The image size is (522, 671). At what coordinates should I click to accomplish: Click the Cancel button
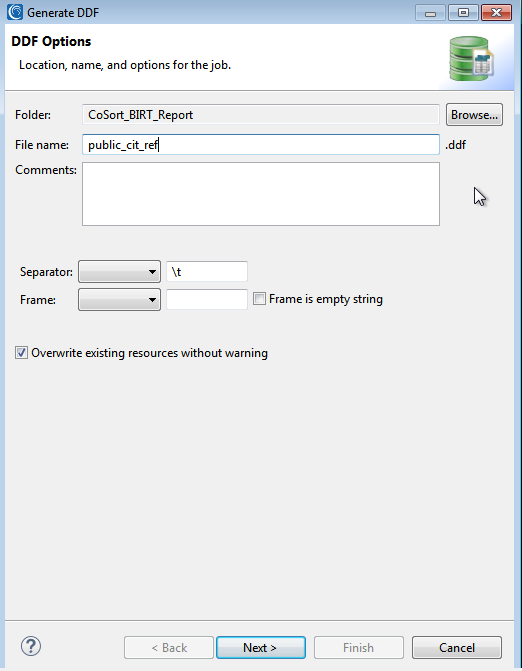pos(457,647)
